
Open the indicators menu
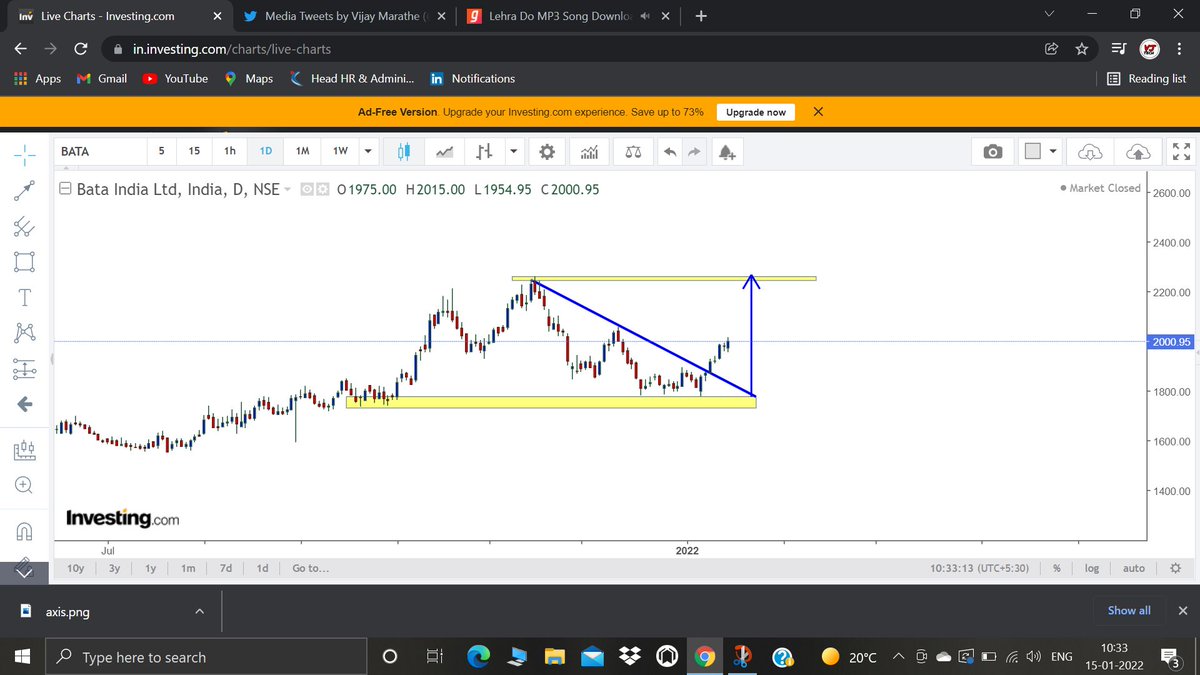point(590,151)
